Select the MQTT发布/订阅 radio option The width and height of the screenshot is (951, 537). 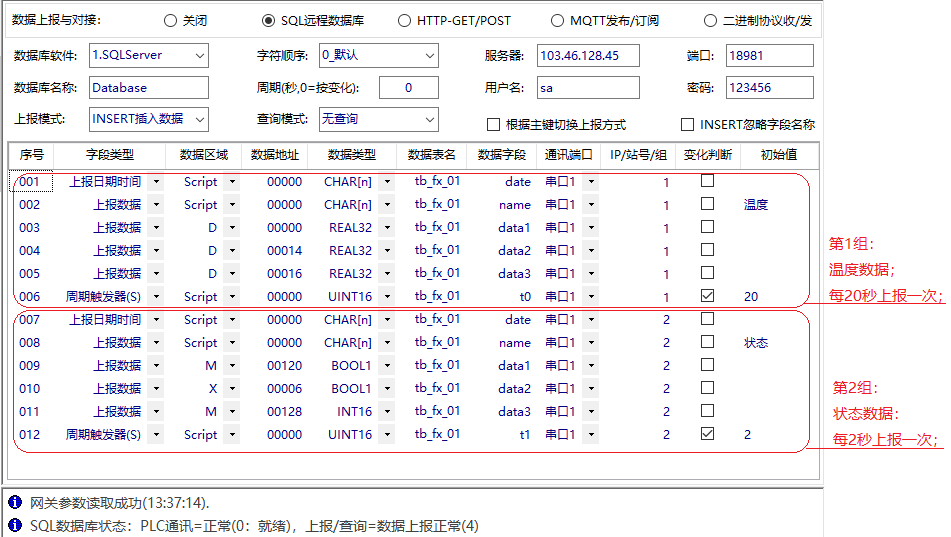[558, 20]
